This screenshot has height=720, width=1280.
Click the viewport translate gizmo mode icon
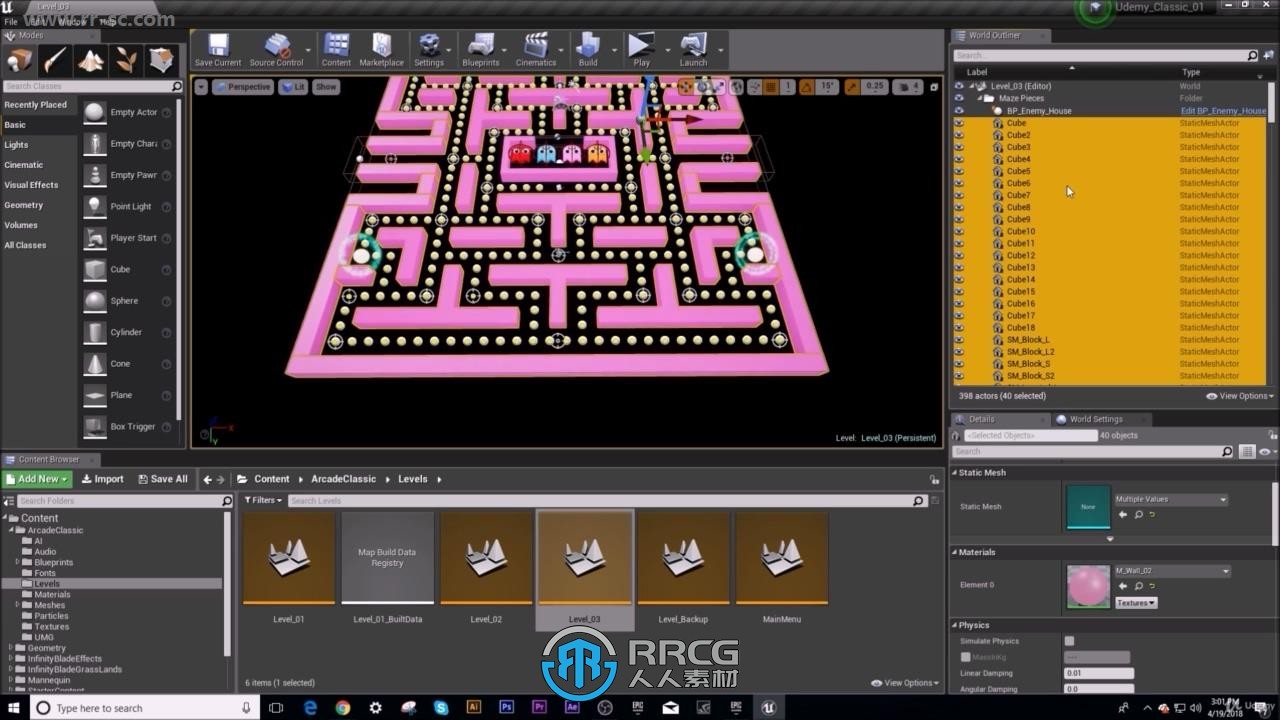[685, 87]
